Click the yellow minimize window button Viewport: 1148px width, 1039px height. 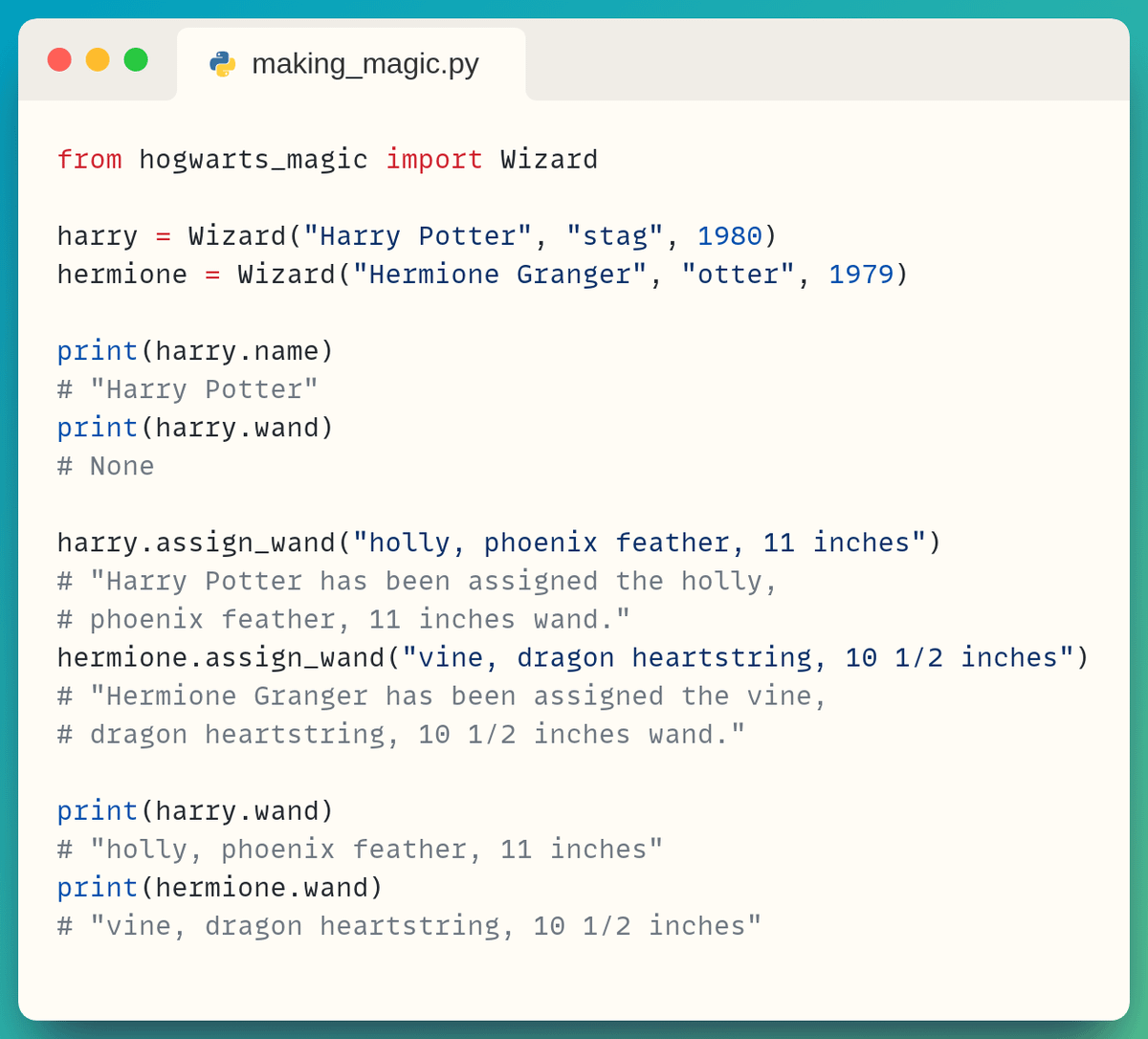(98, 59)
